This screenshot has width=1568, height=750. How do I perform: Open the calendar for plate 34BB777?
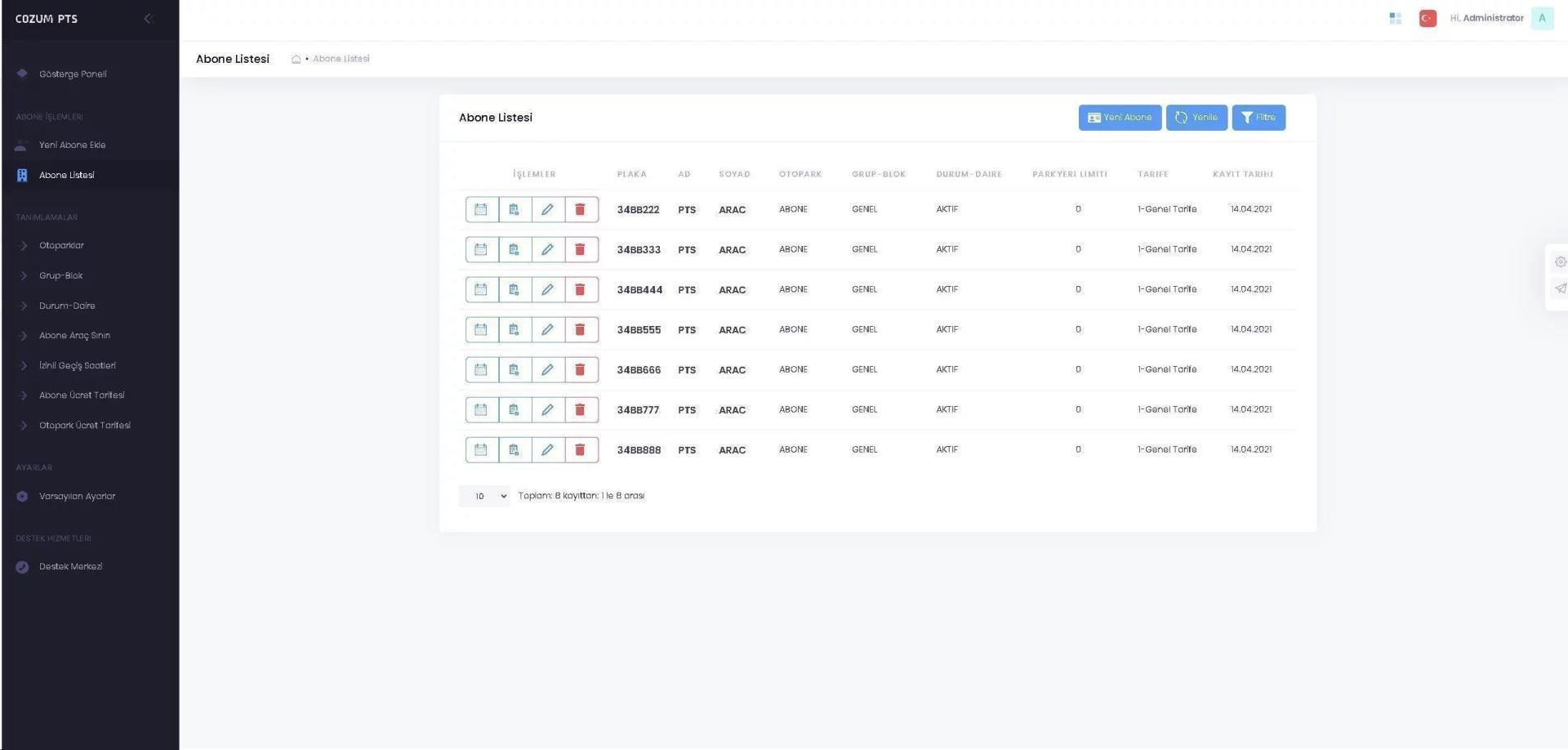pos(481,410)
